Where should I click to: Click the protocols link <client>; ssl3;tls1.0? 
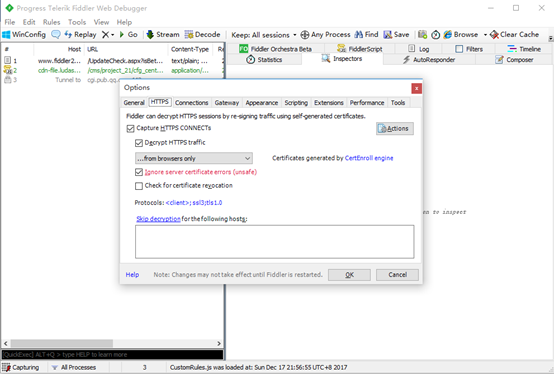pos(194,203)
